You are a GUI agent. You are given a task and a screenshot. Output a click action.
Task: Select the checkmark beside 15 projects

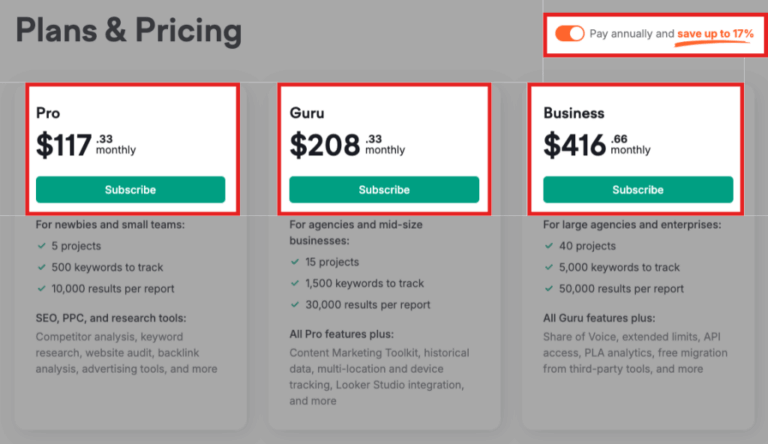(295, 262)
